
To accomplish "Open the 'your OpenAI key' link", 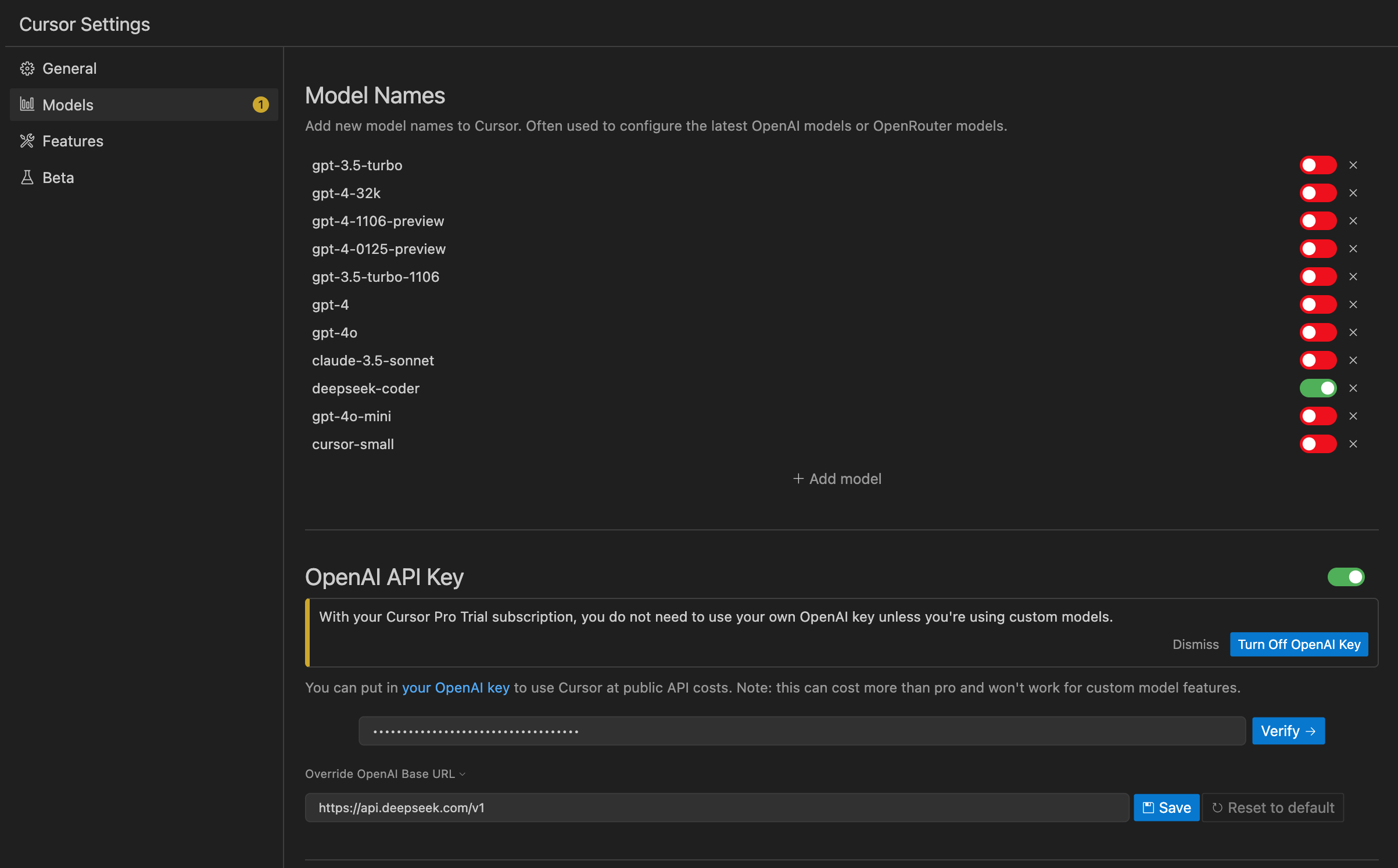I will [x=456, y=688].
